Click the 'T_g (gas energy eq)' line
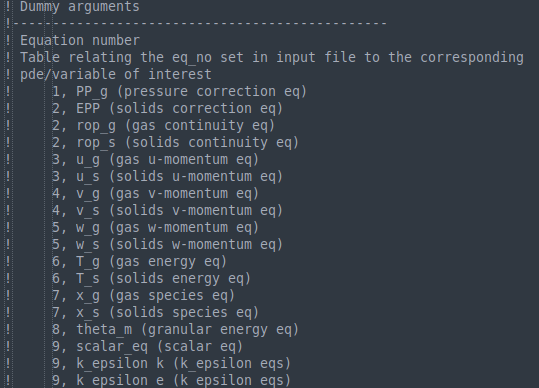The height and width of the screenshot is (388, 539). coord(140,262)
